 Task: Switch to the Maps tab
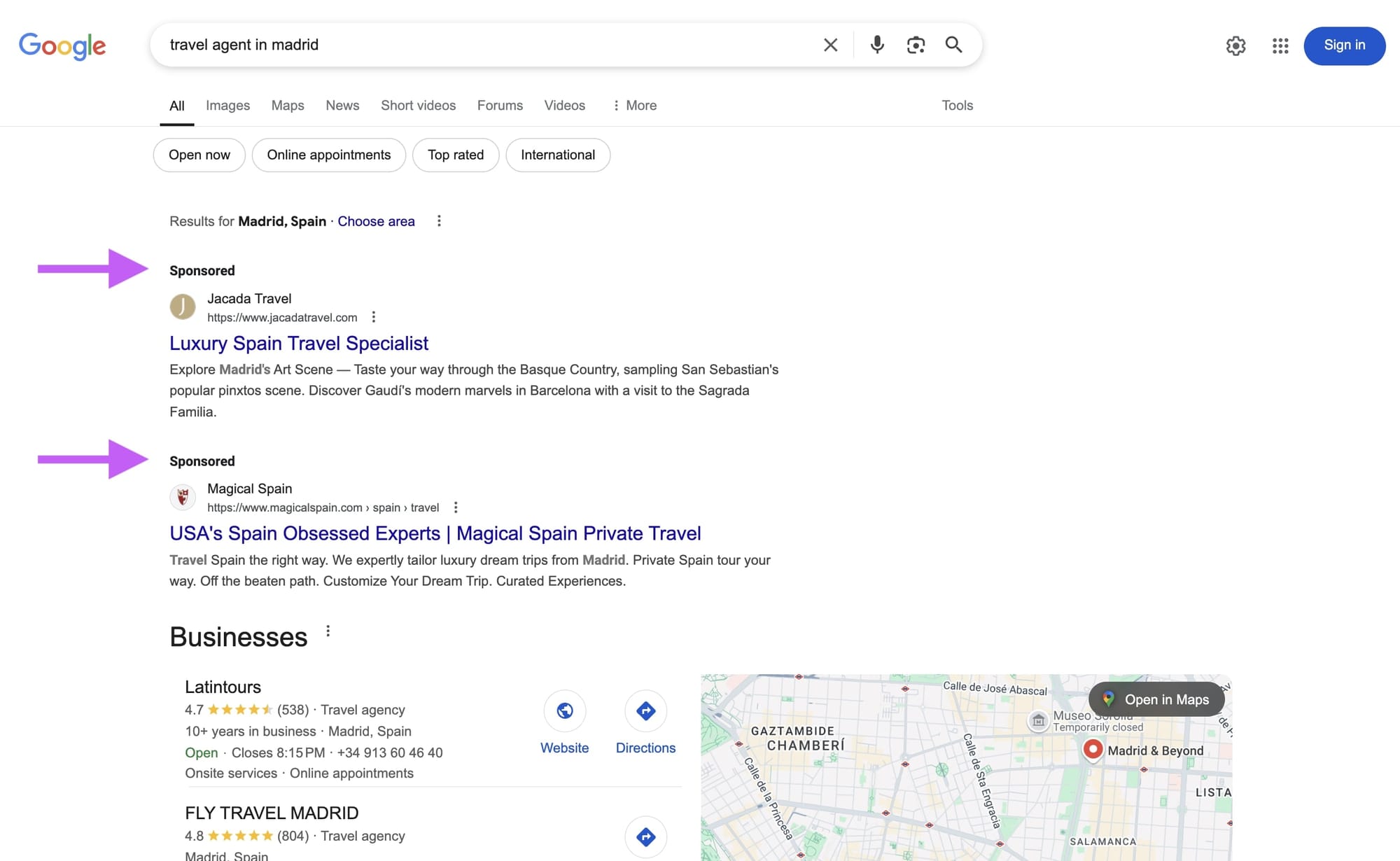coord(287,105)
